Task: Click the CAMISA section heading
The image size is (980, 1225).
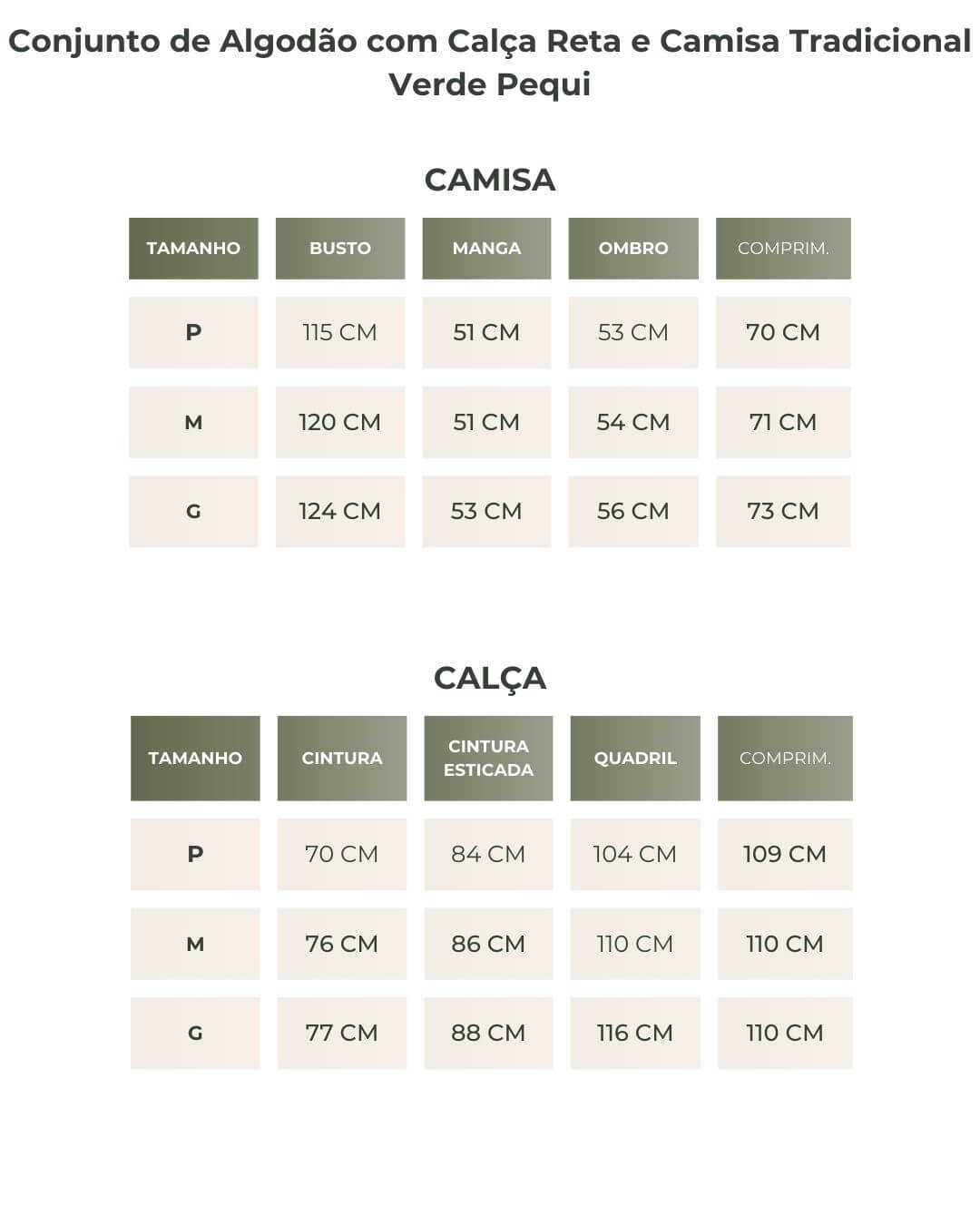Action: [x=490, y=180]
